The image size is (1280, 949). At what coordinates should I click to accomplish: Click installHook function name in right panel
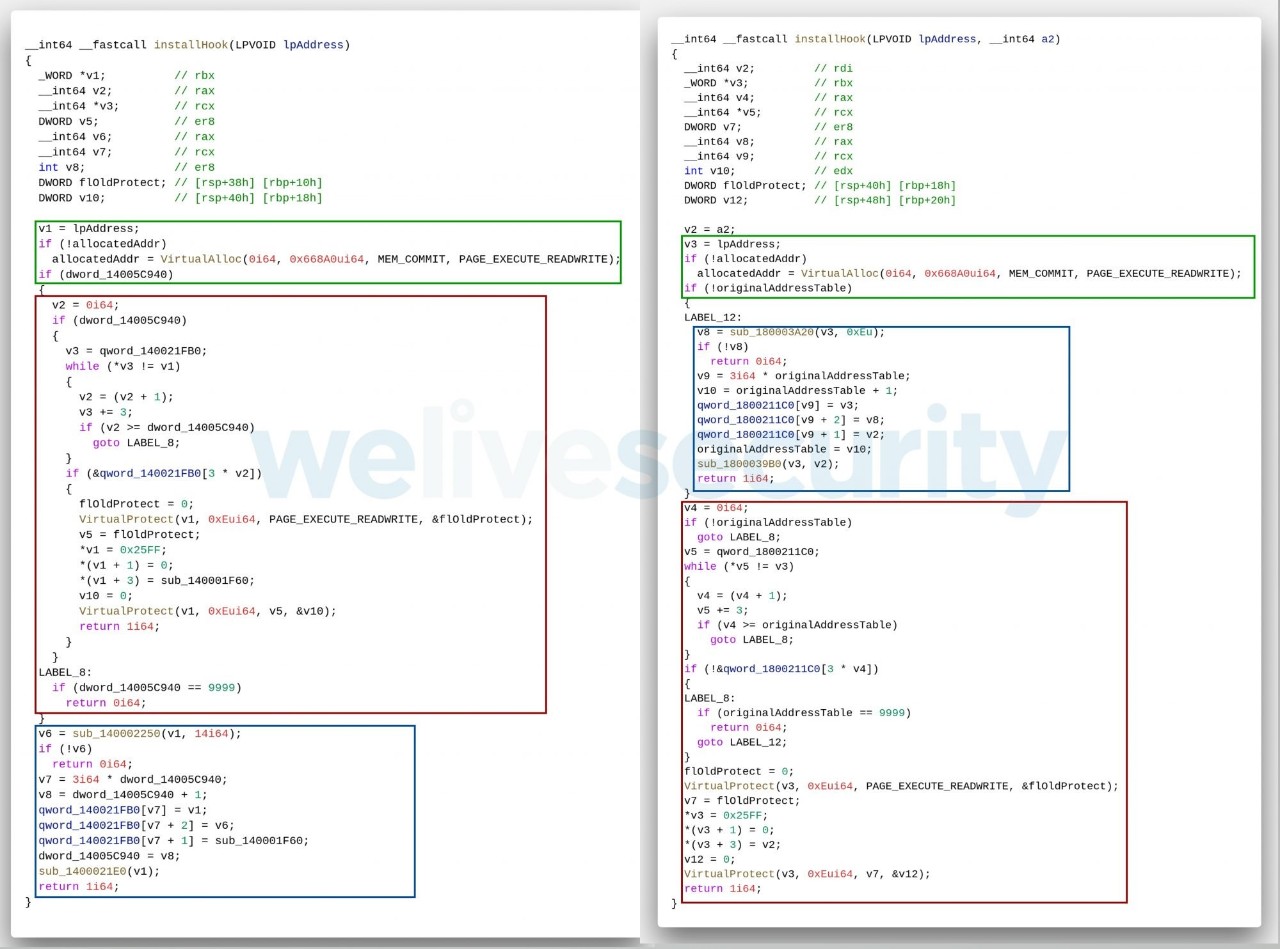pos(831,39)
